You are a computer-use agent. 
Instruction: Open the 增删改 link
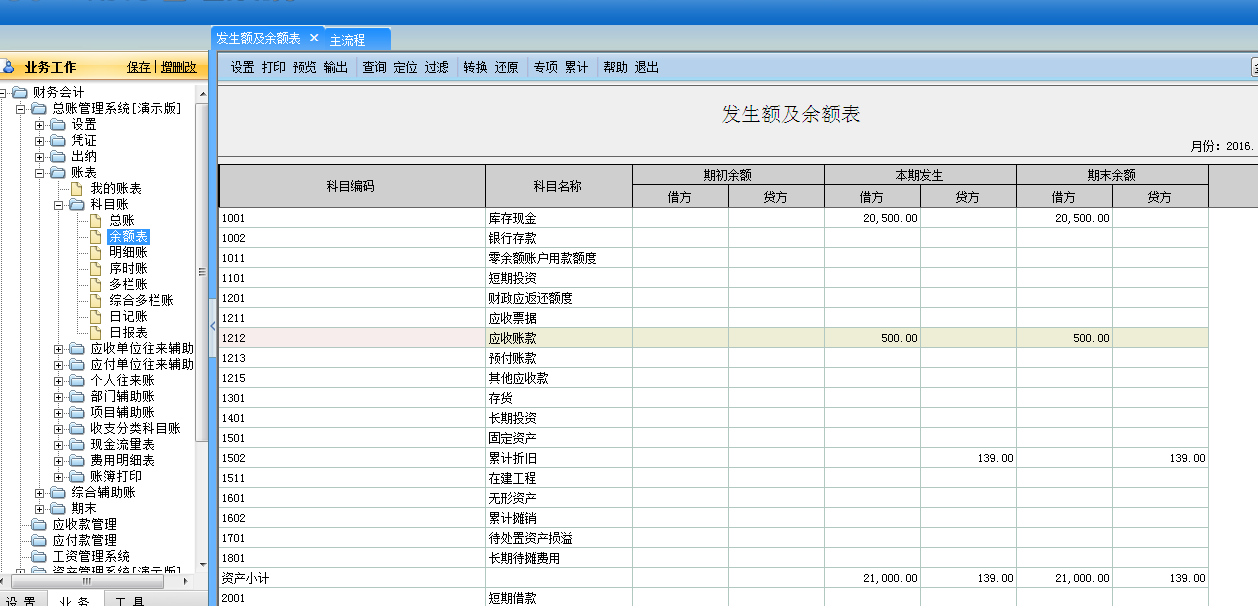click(178, 68)
